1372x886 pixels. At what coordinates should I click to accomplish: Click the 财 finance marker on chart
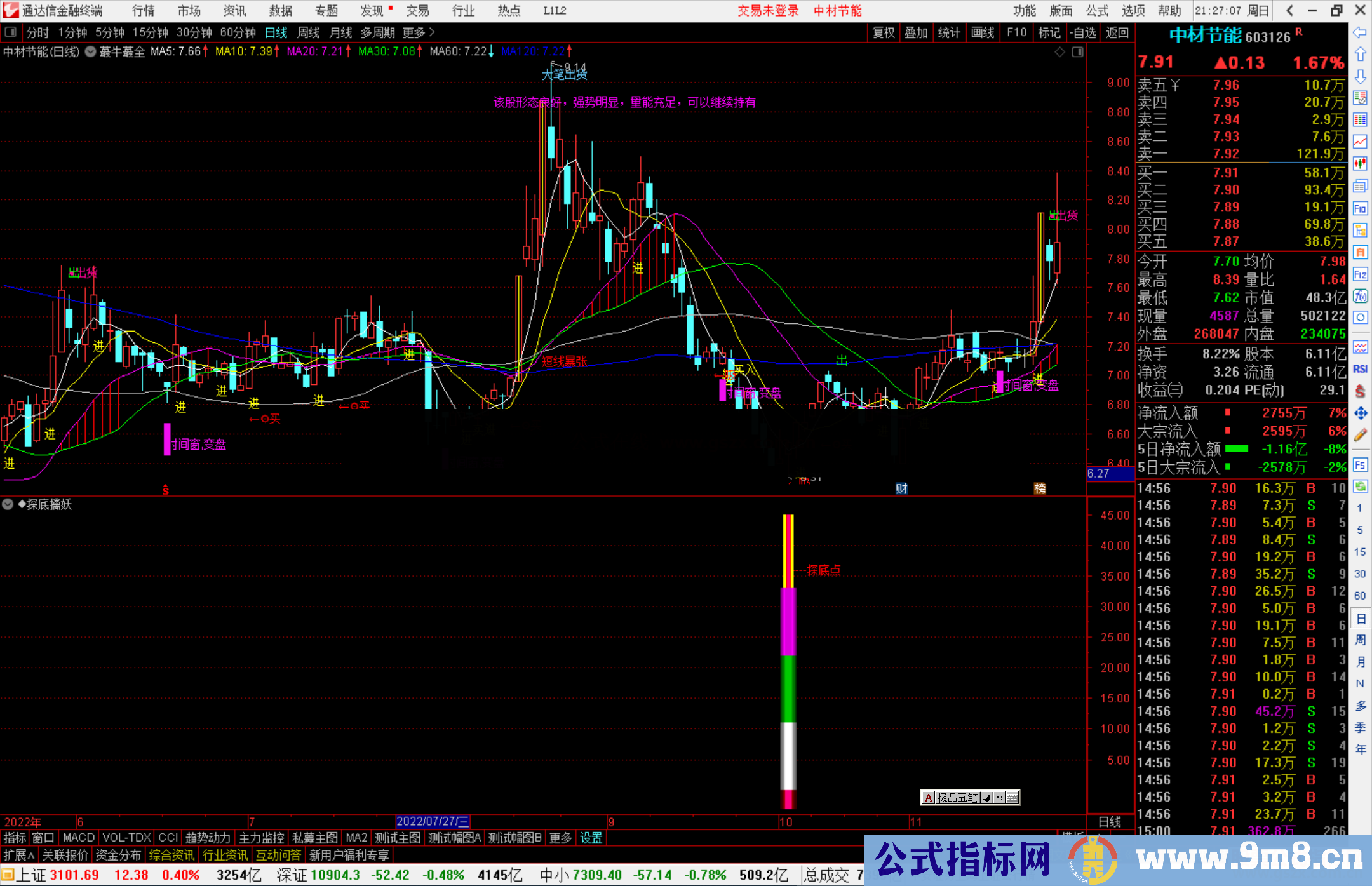tap(901, 488)
